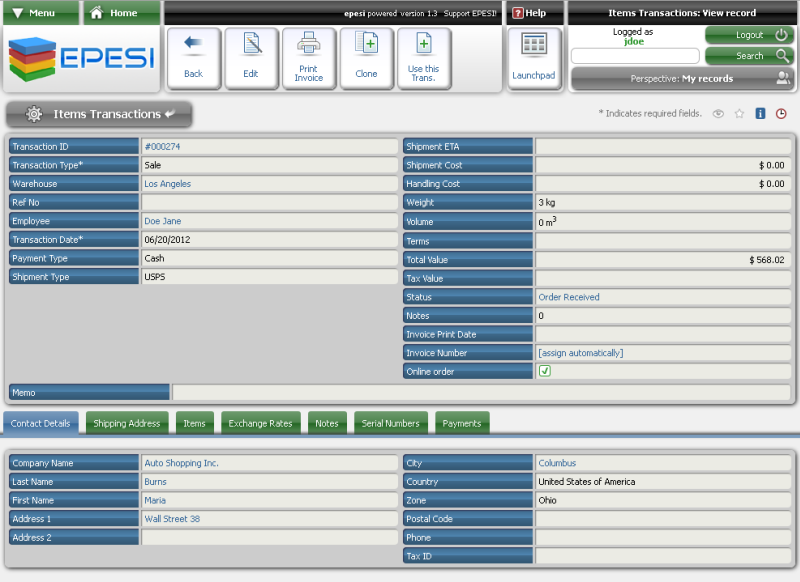Mark record as favorite with star
Viewport: 800px width, 582px height.
[x=739, y=114]
